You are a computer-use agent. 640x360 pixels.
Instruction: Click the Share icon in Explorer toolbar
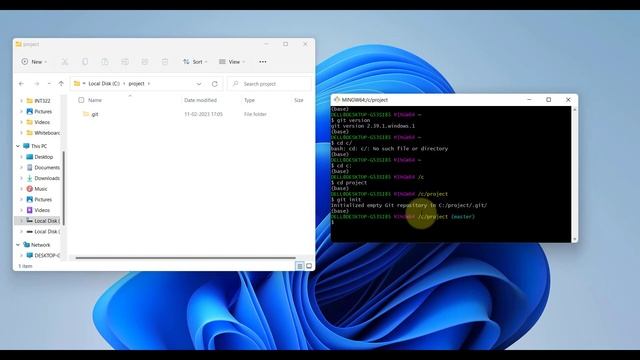[145, 62]
